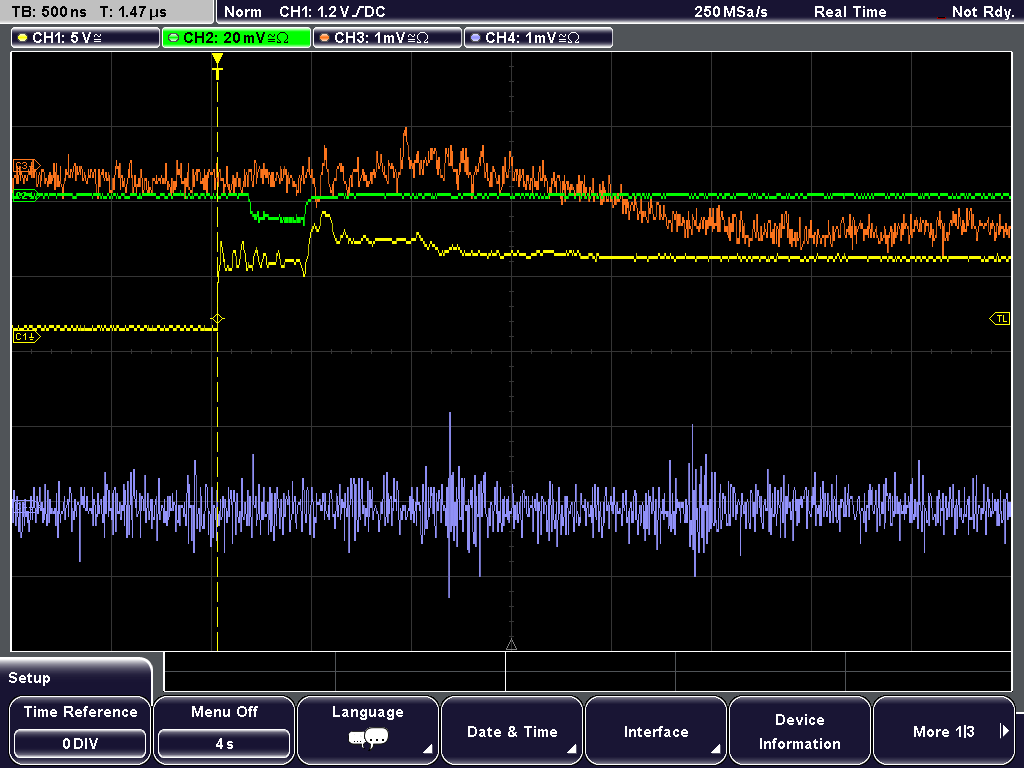Viewport: 1024px width, 768px height.
Task: Click the Setup menu title
Action: coord(29,678)
